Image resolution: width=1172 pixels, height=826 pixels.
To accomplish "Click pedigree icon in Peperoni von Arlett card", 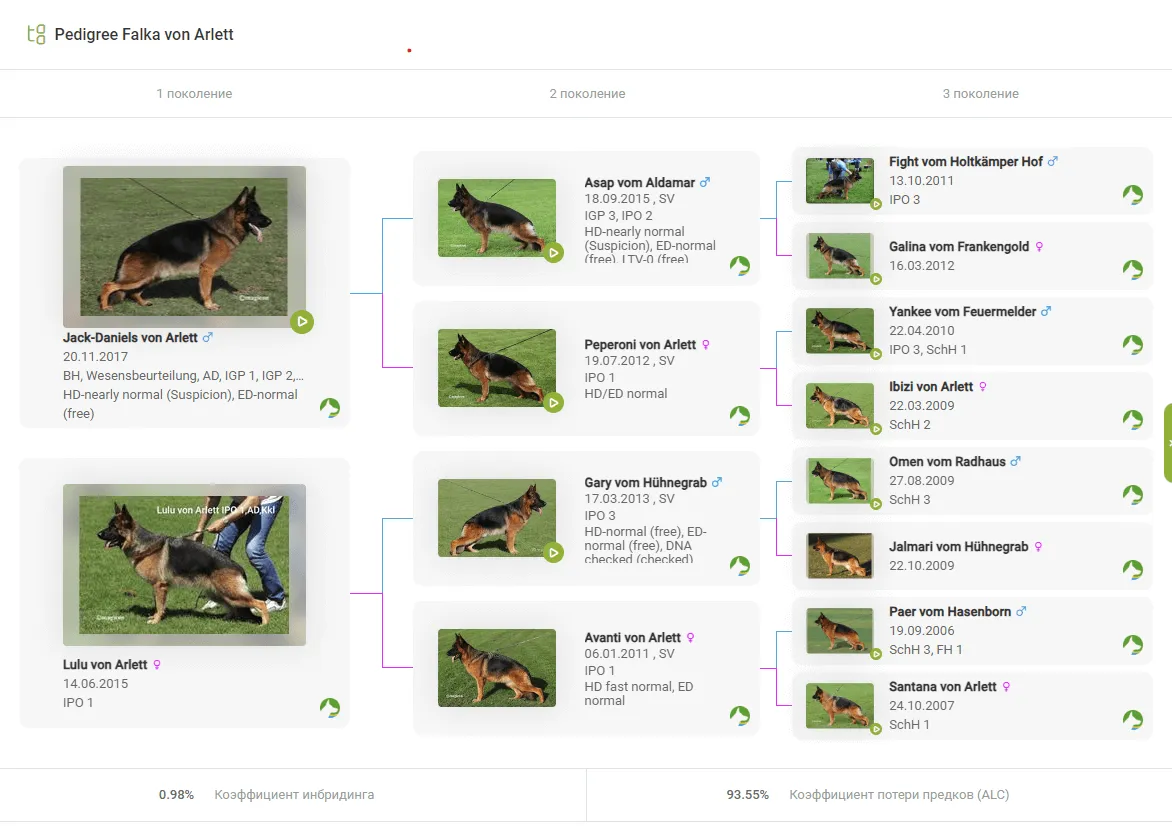I will coord(739,415).
